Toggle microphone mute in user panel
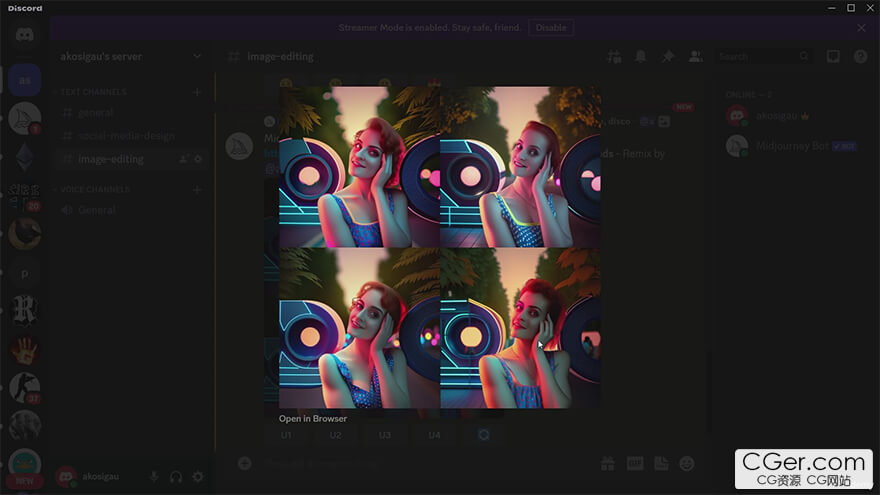 coord(154,476)
